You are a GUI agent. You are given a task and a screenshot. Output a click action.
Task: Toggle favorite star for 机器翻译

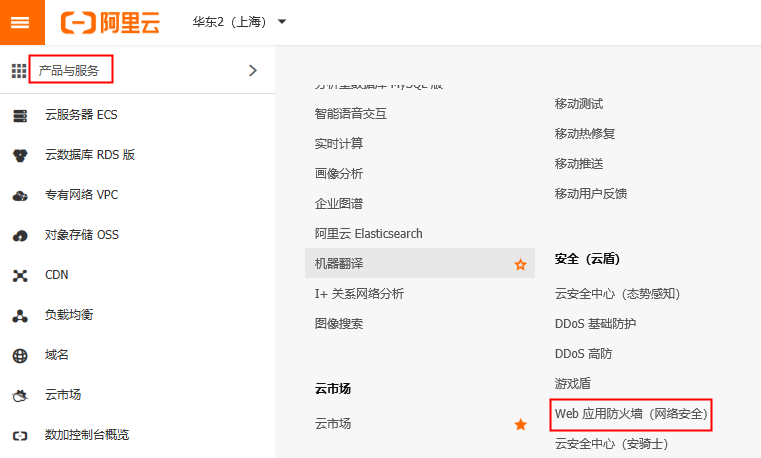coord(520,264)
